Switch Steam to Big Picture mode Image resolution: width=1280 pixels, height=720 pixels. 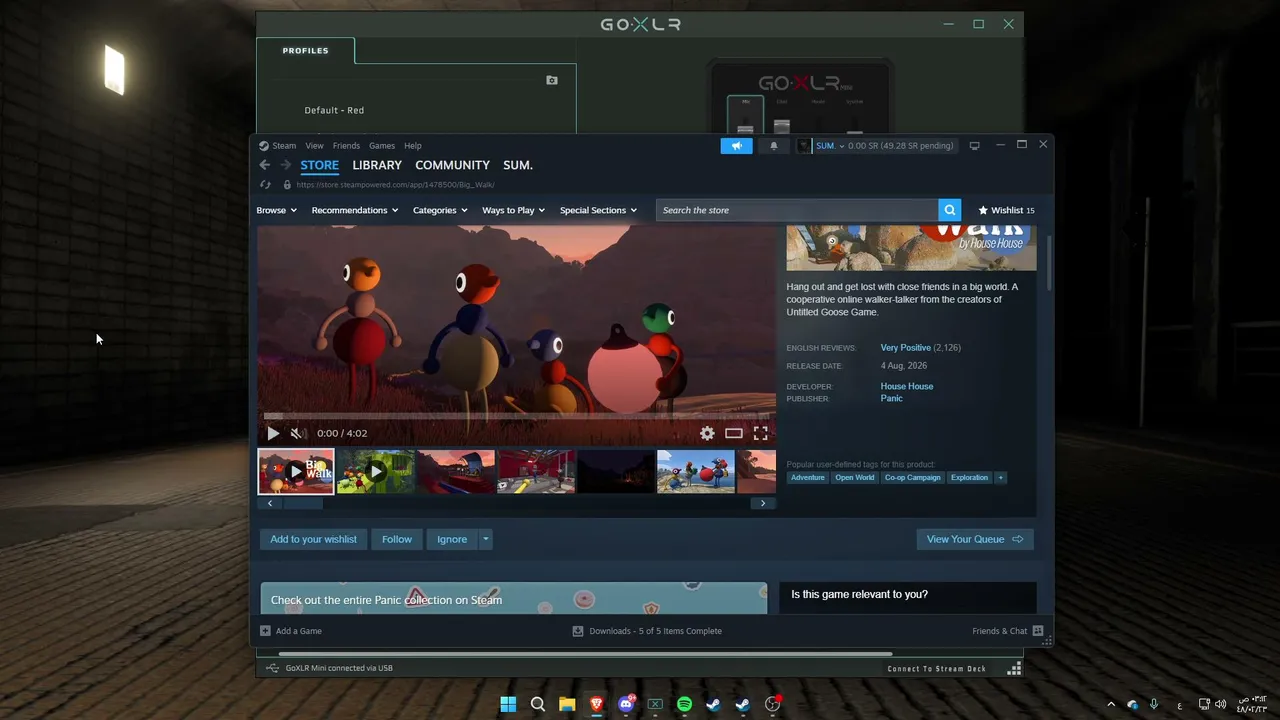point(974,146)
